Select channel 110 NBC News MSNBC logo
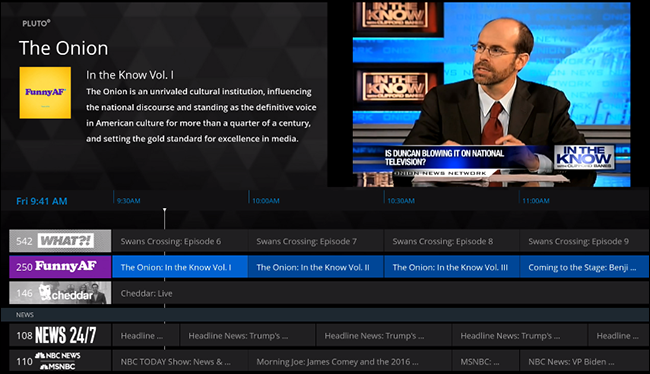This screenshot has width=650, height=374. tap(60, 361)
